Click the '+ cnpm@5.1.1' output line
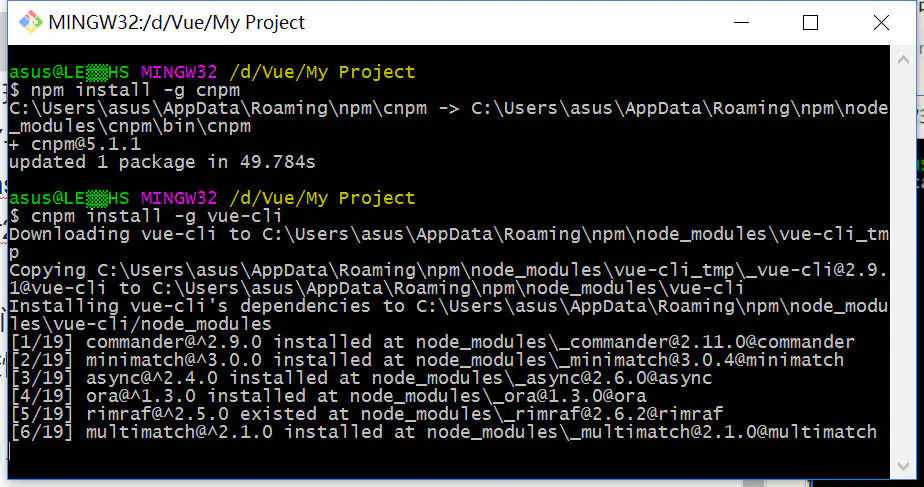The image size is (924, 487). [x=69, y=144]
